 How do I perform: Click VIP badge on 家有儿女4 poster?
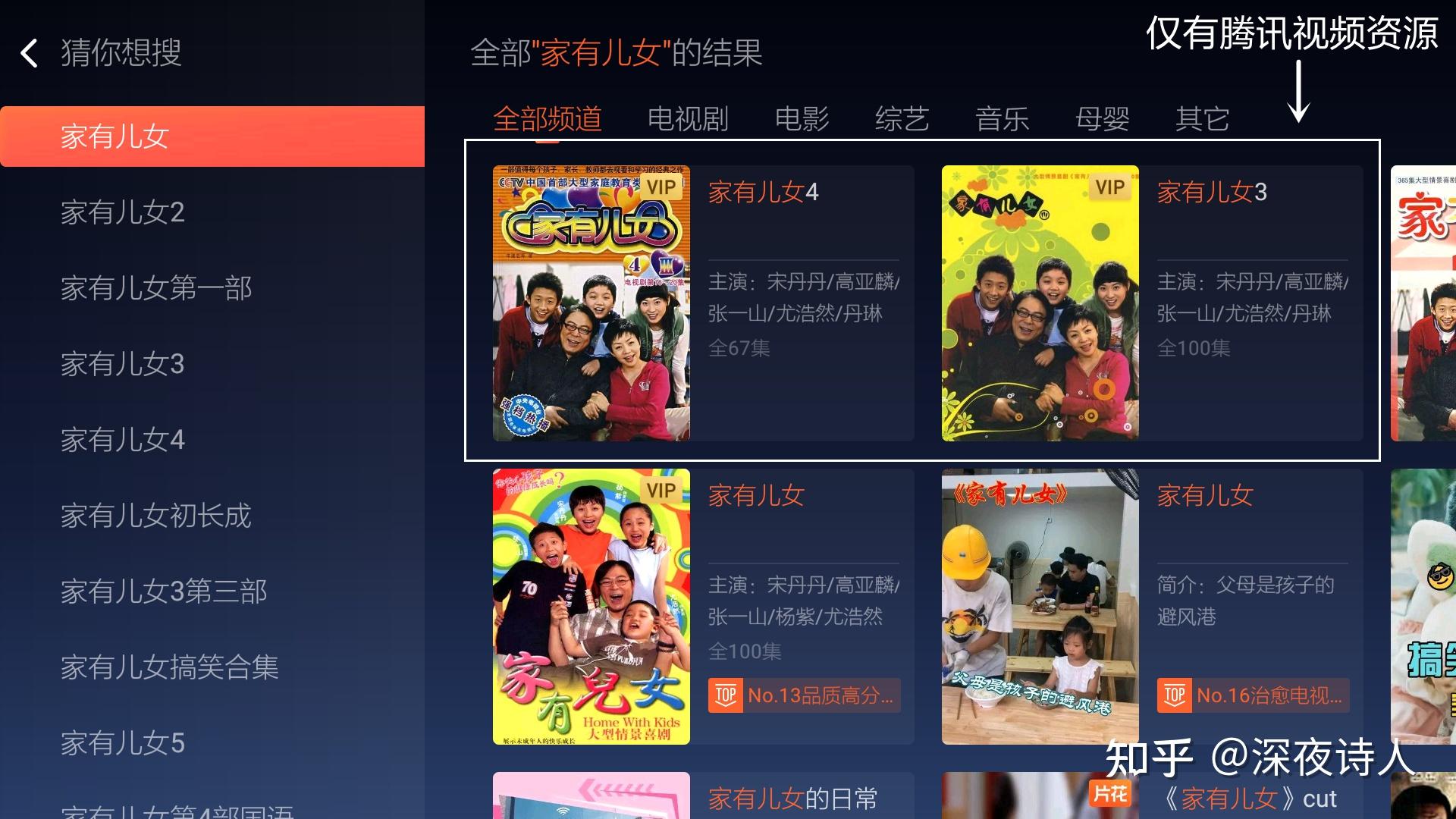click(661, 187)
